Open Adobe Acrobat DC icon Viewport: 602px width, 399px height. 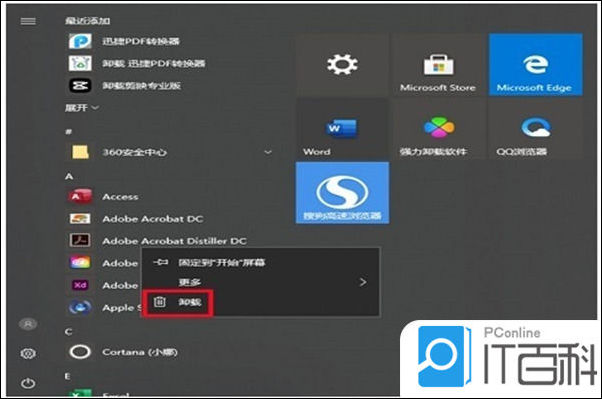tap(80, 219)
